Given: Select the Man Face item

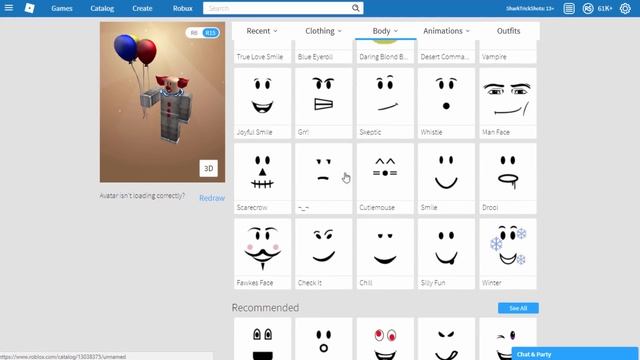Looking at the screenshot, I should click(x=508, y=103).
